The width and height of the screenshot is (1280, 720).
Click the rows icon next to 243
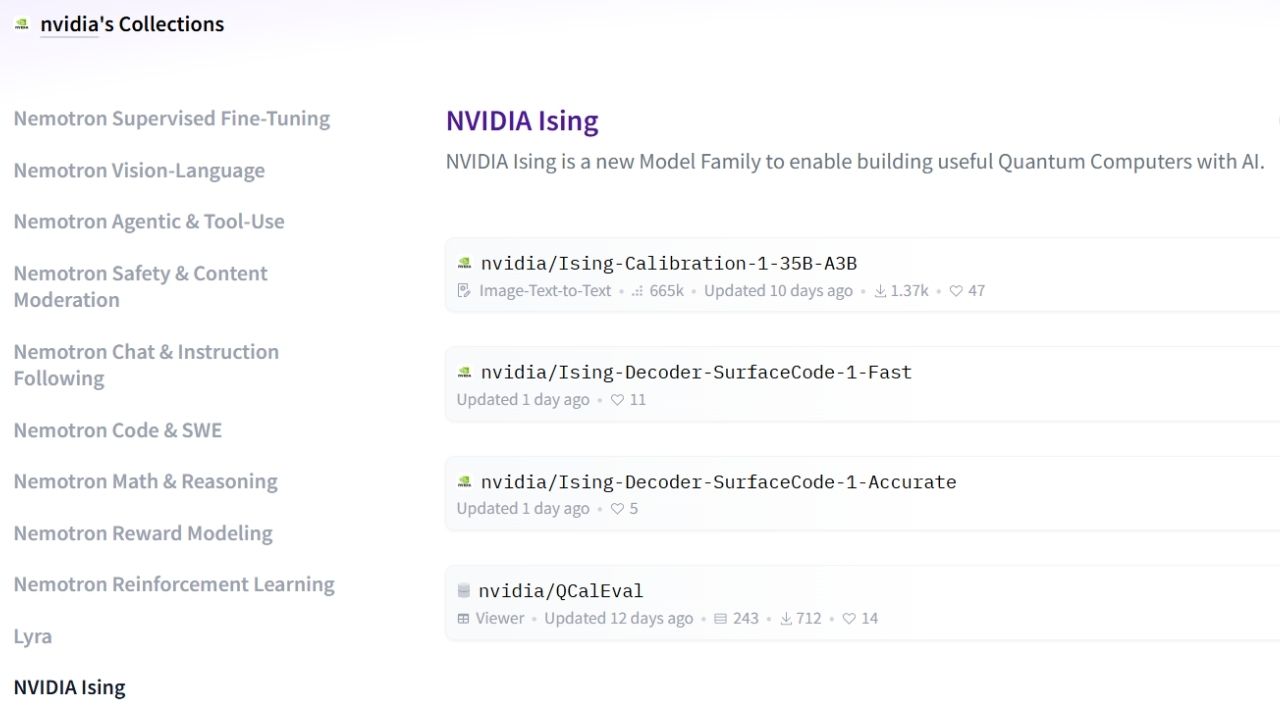[720, 619]
